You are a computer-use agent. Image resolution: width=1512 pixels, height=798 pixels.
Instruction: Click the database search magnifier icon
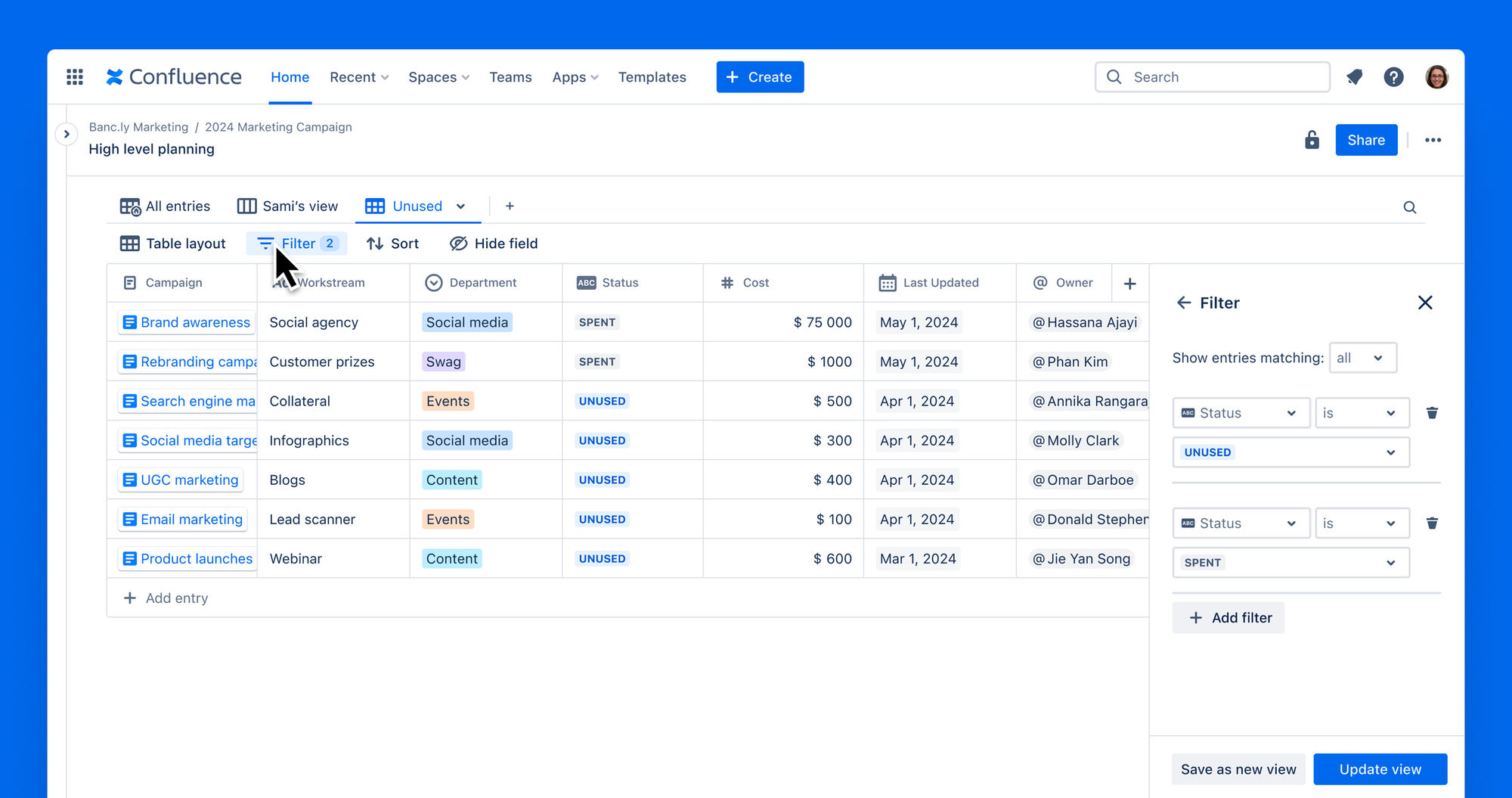pyautogui.click(x=1410, y=207)
